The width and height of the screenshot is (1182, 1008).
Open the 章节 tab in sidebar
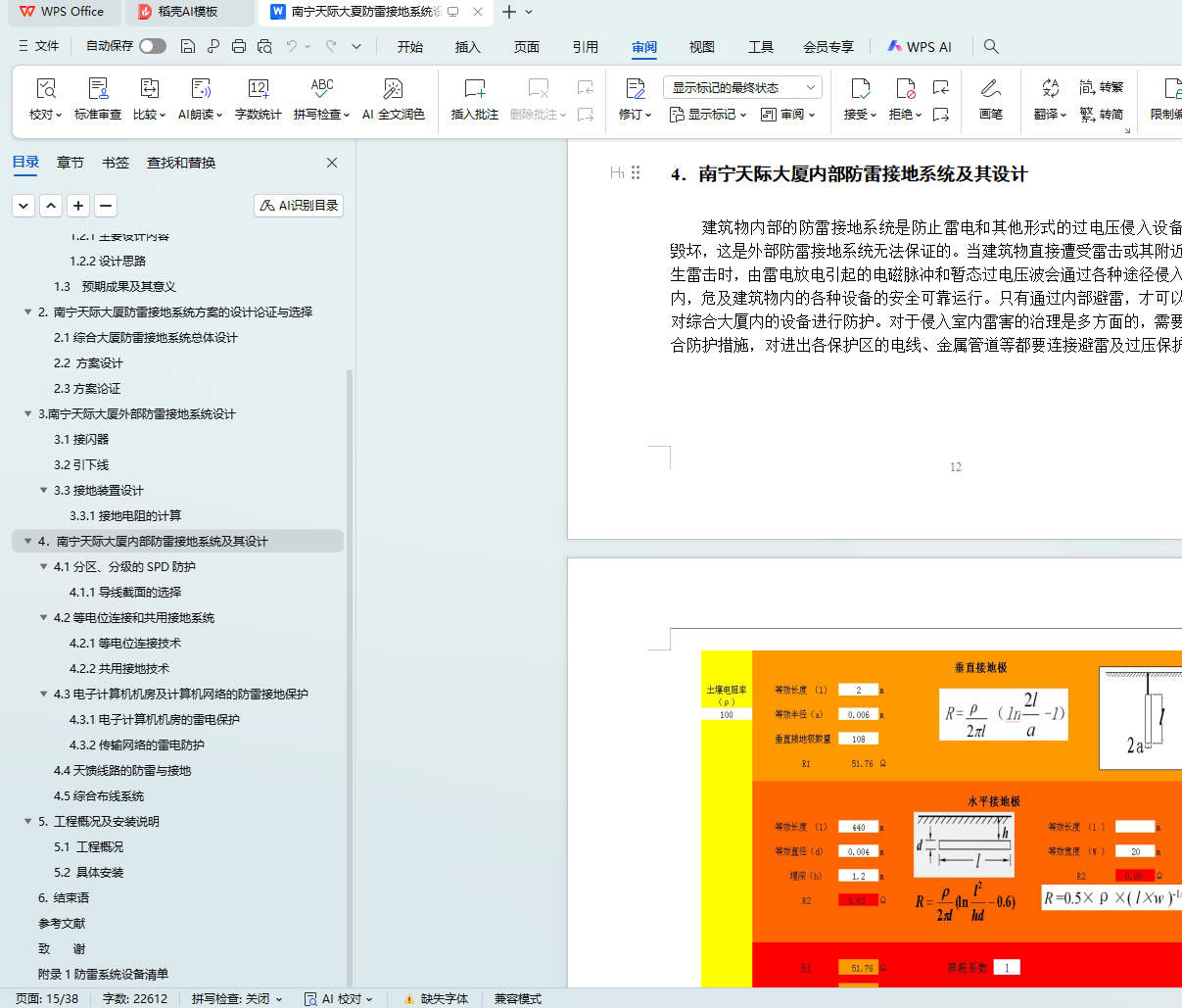pyautogui.click(x=71, y=163)
